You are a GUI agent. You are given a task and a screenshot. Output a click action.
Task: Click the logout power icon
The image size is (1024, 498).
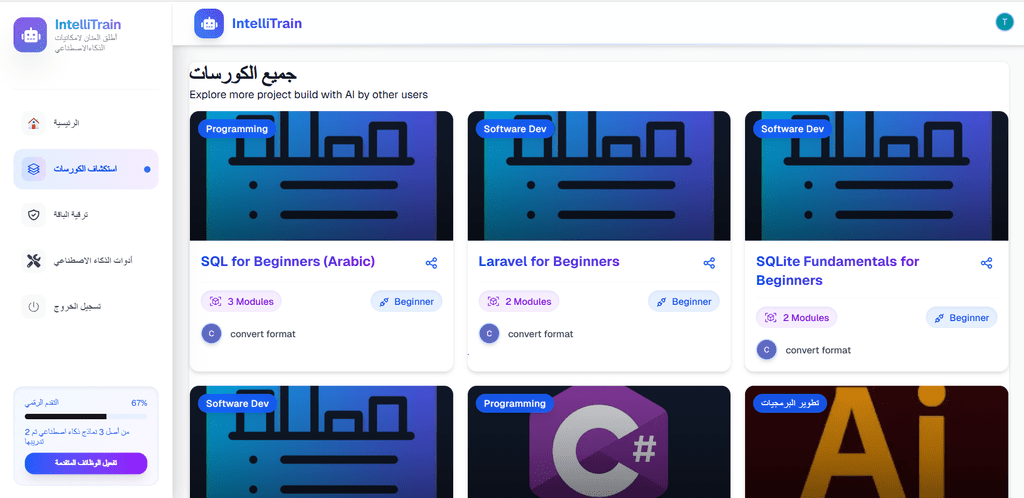pyautogui.click(x=34, y=307)
